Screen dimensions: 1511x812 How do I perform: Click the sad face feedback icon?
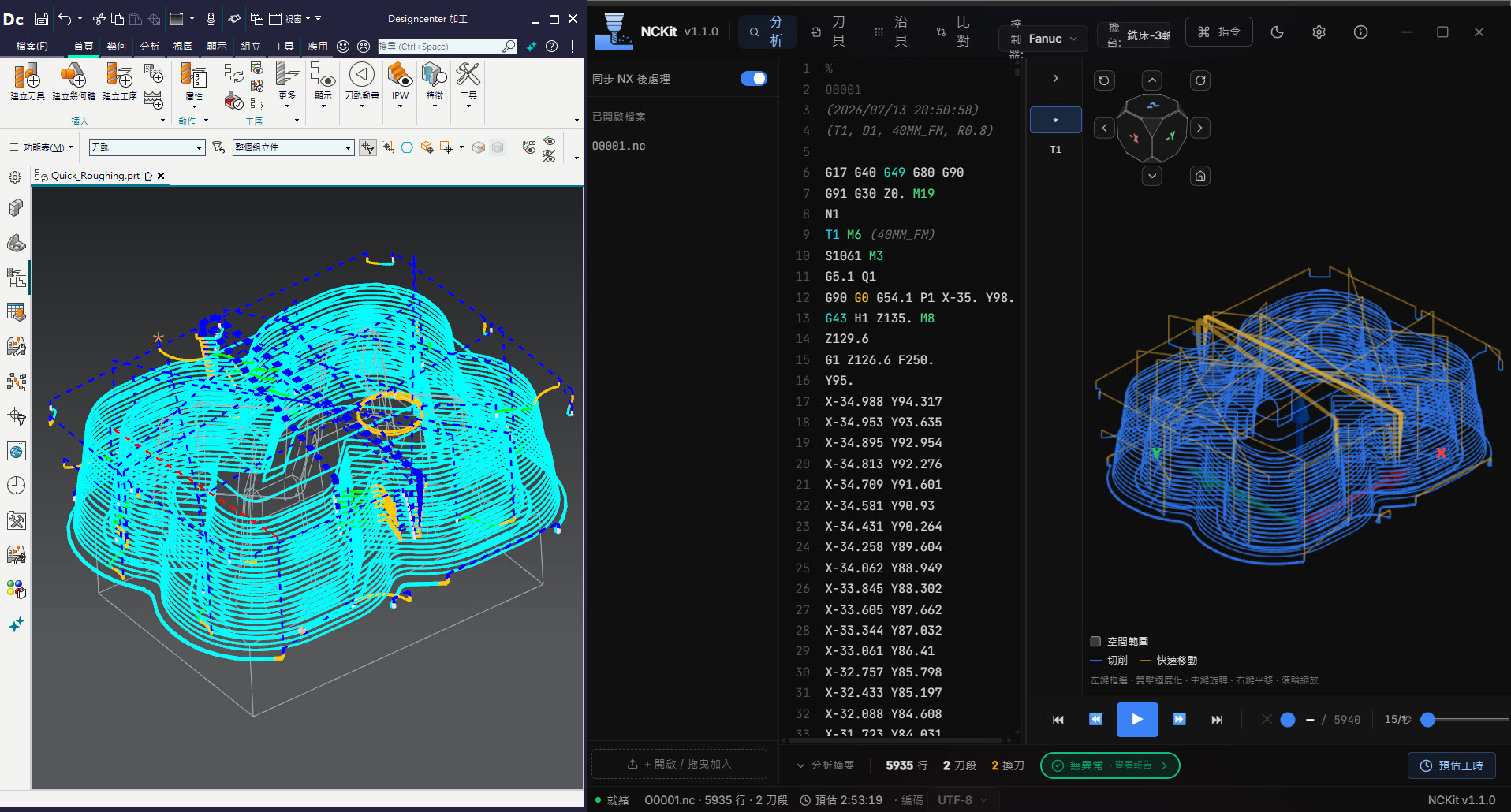364,47
